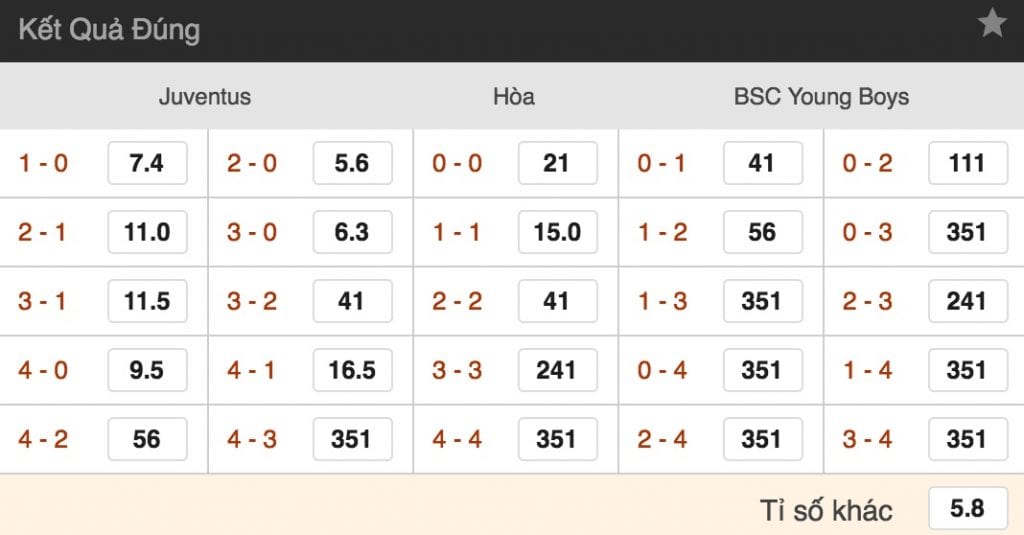Pick 3 - 0 score odds 6.3

coord(352,233)
